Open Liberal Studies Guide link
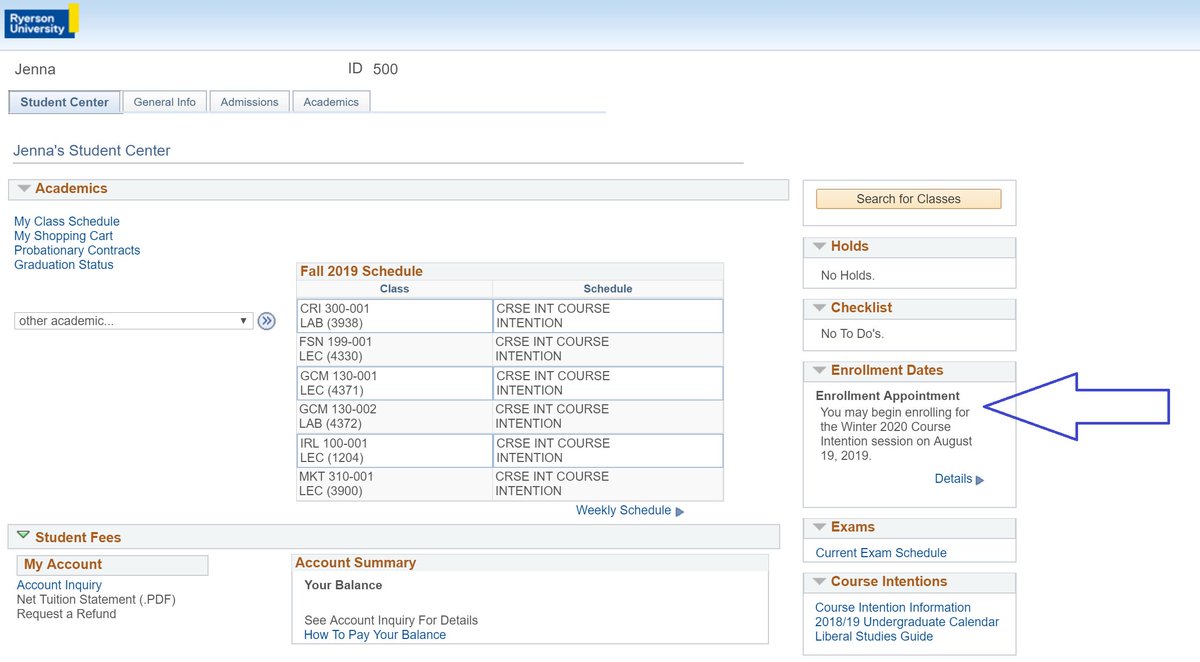 pos(874,636)
